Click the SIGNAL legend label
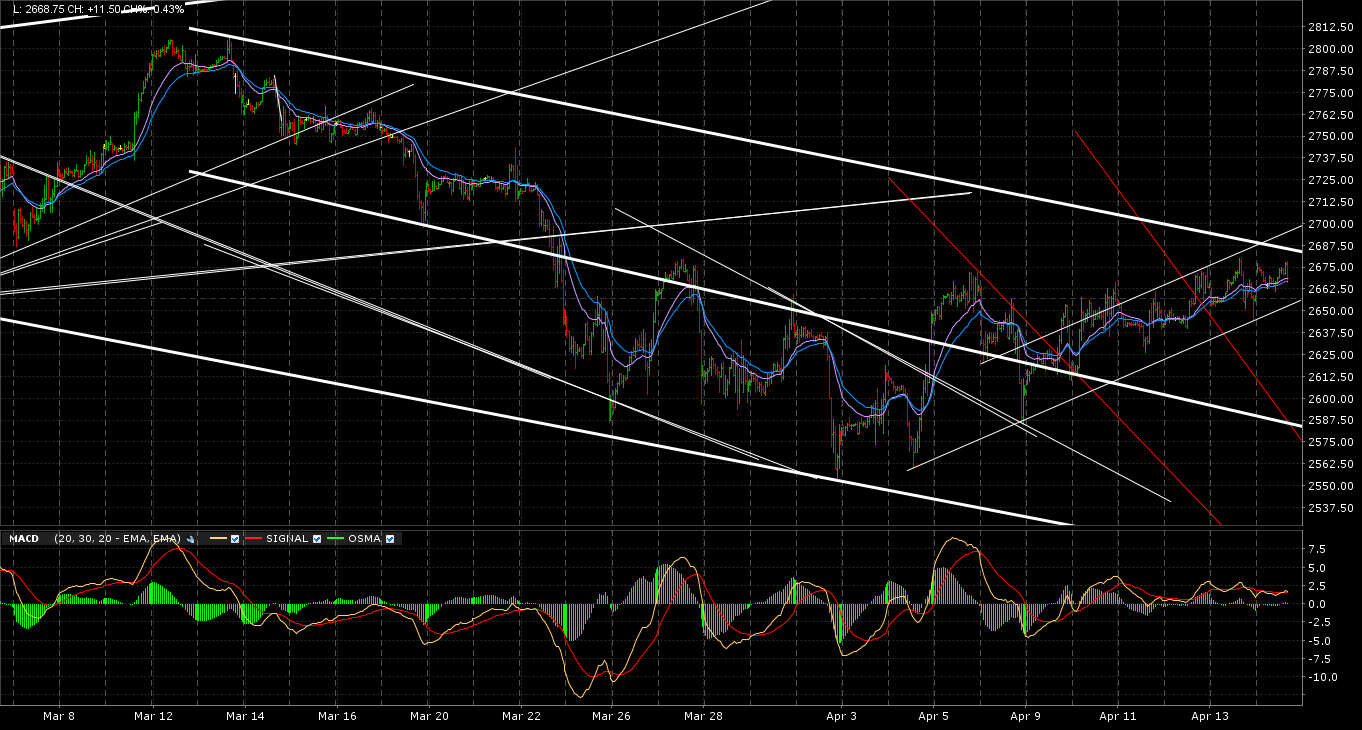The height and width of the screenshot is (730, 1362). coord(287,539)
